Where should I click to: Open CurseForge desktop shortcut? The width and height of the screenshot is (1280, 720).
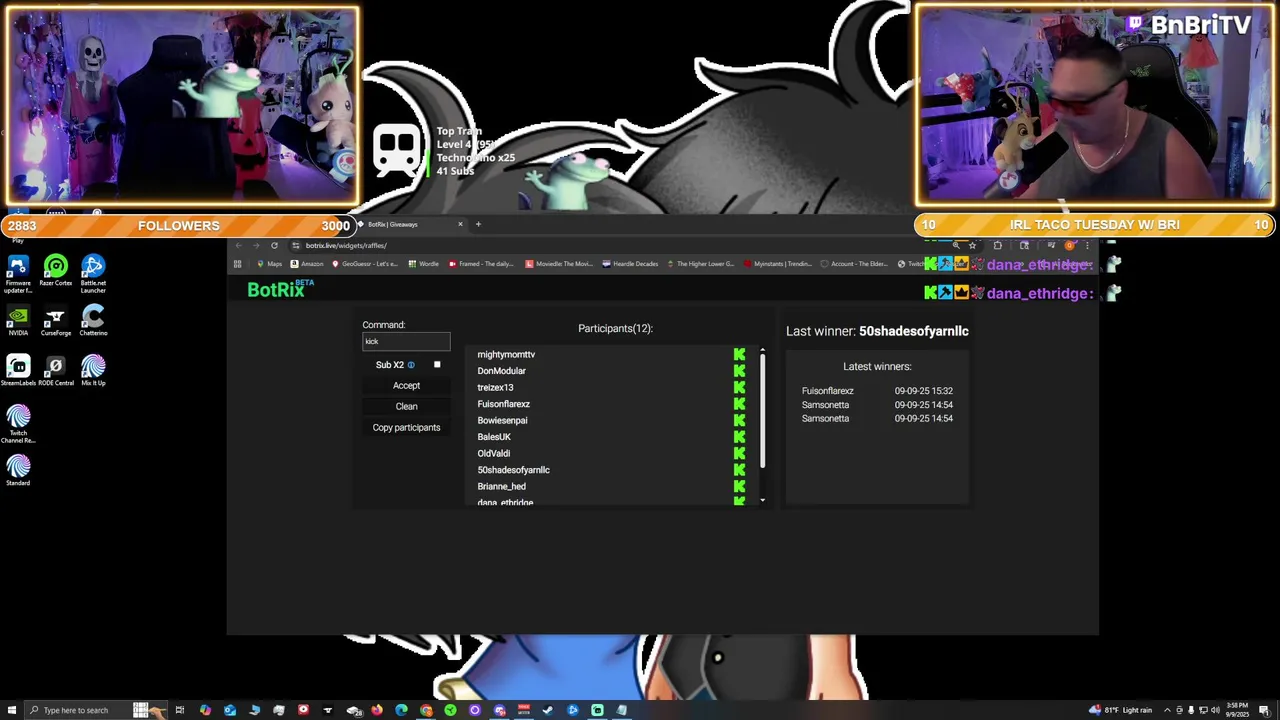click(x=55, y=320)
